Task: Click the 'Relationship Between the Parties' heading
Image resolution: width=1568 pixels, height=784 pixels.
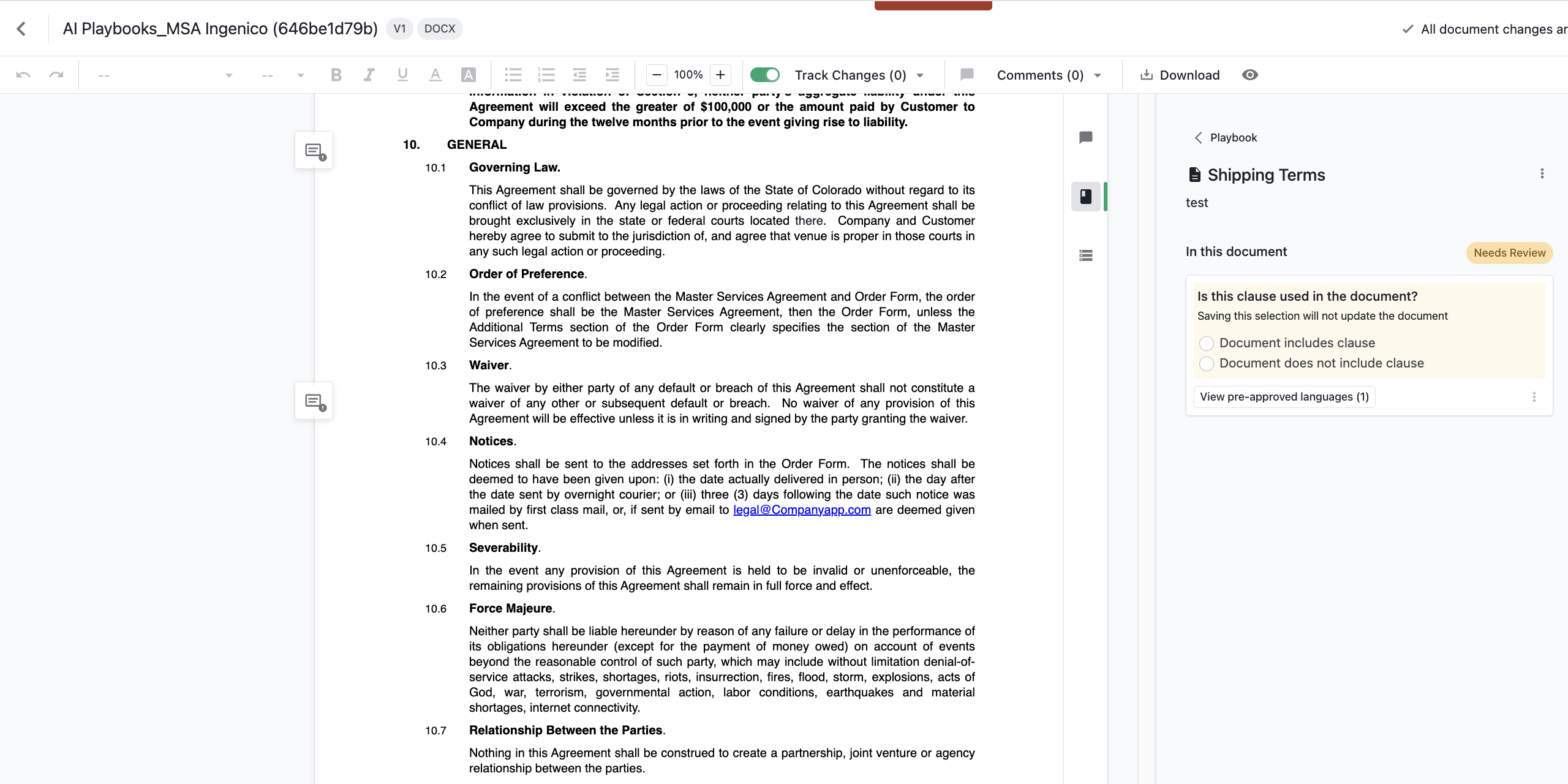Action: (x=566, y=730)
